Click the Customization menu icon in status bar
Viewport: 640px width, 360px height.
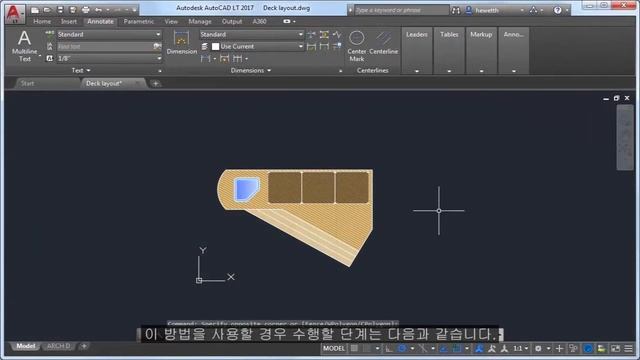click(x=628, y=348)
